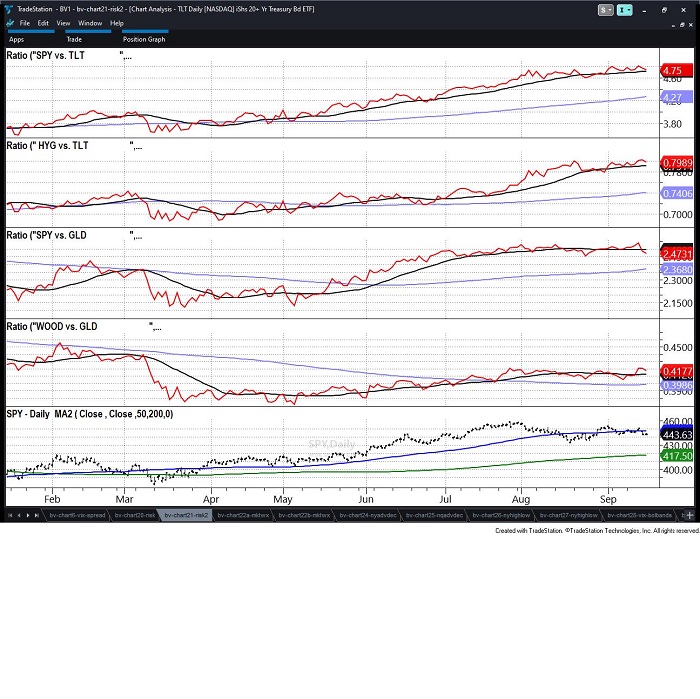The width and height of the screenshot is (700, 699).
Task: Click next workspace tab arrow
Action: [28, 515]
